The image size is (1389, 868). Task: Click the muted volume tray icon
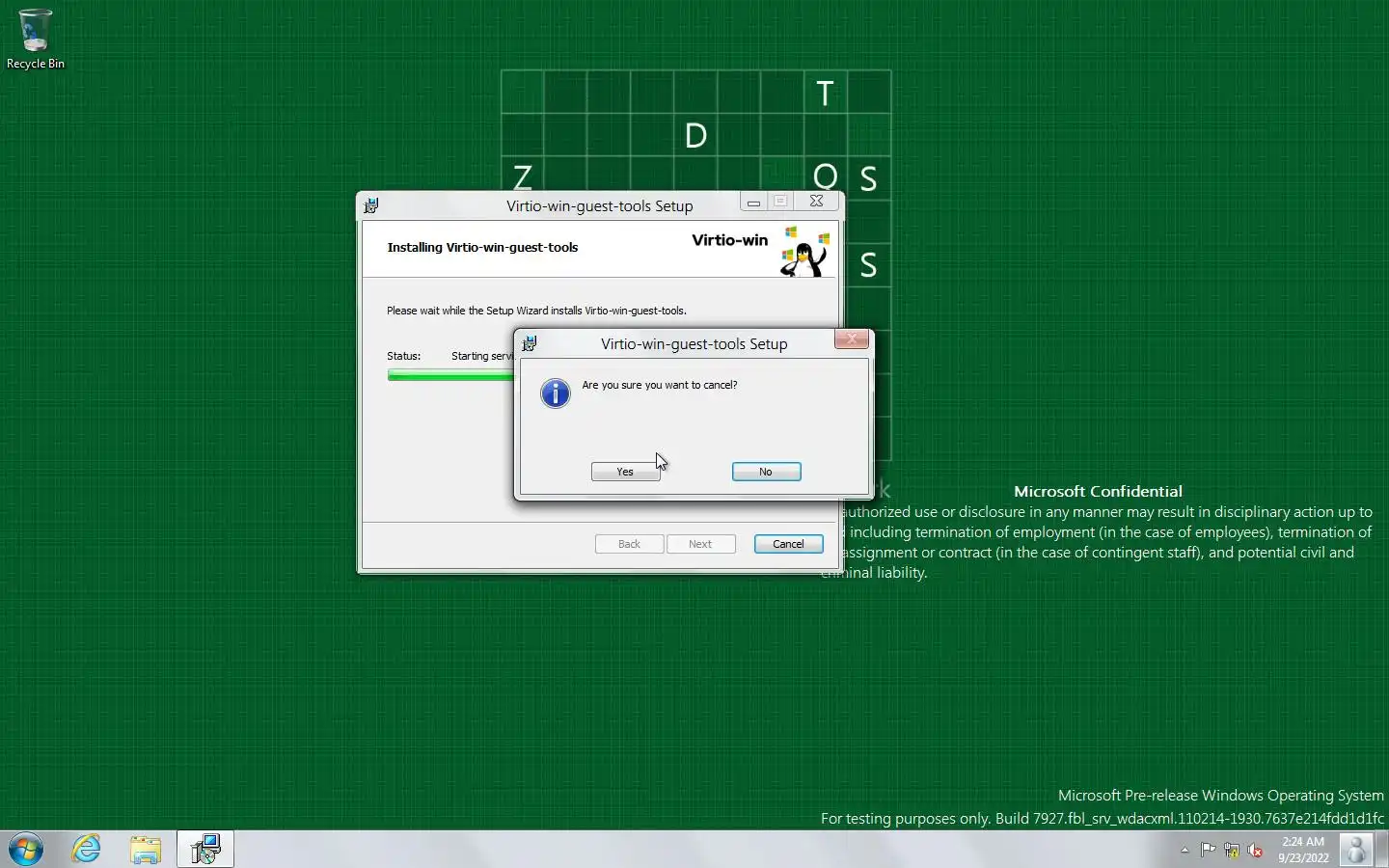point(1256,850)
